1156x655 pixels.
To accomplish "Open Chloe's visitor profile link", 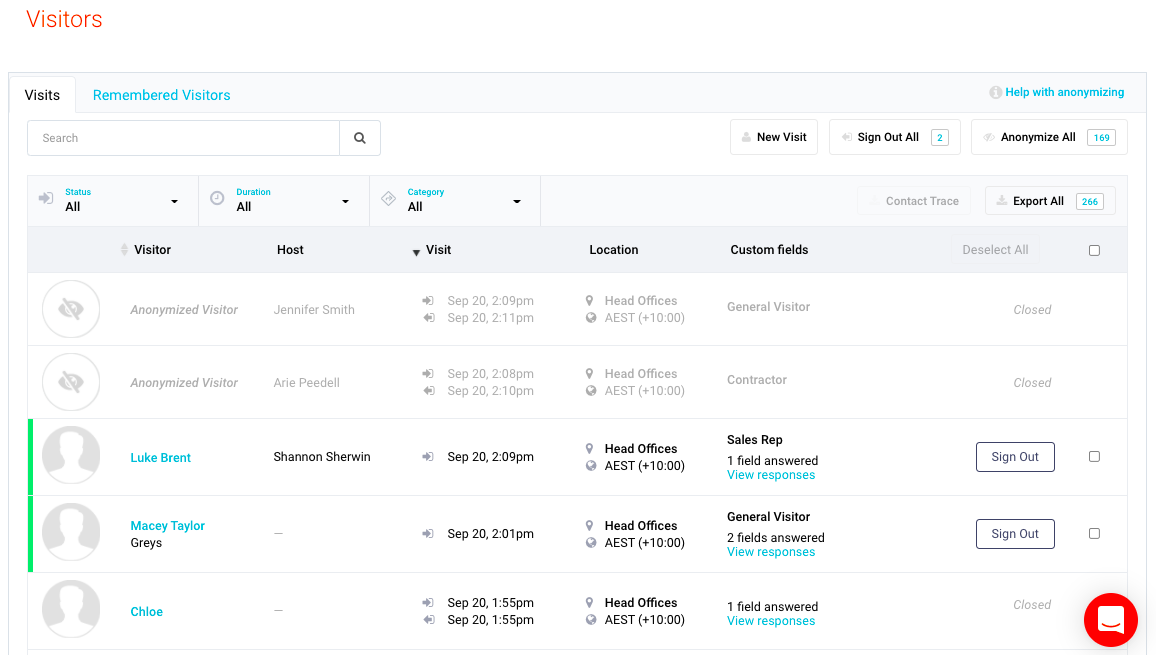I will point(147,611).
